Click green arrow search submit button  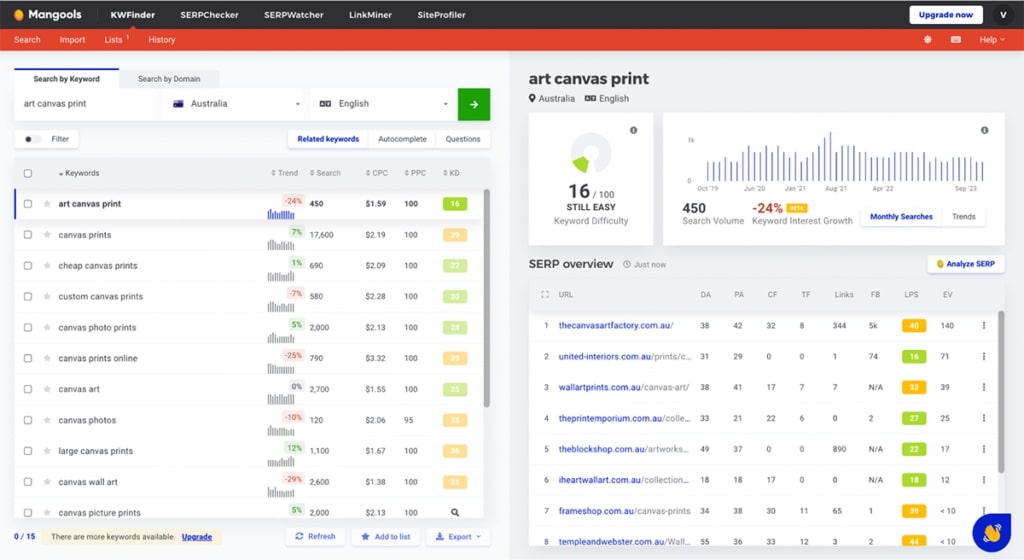coord(473,104)
